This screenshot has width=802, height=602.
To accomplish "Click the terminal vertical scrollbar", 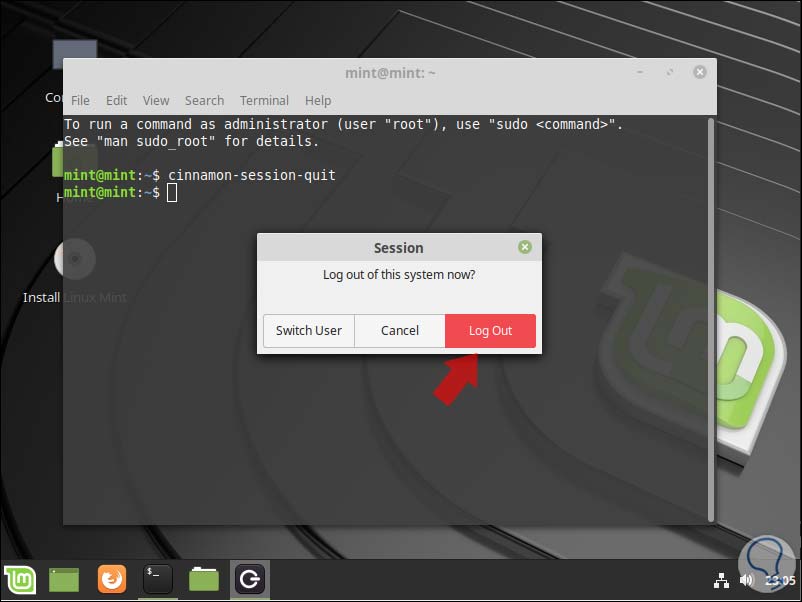I will (711, 320).
